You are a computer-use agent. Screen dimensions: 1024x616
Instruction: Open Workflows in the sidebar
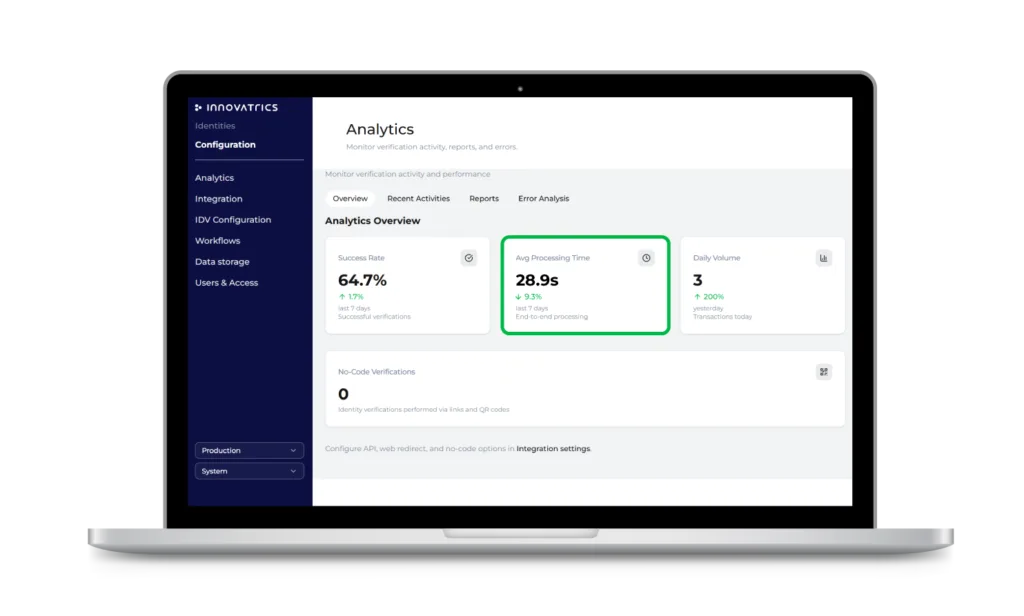[217, 240]
